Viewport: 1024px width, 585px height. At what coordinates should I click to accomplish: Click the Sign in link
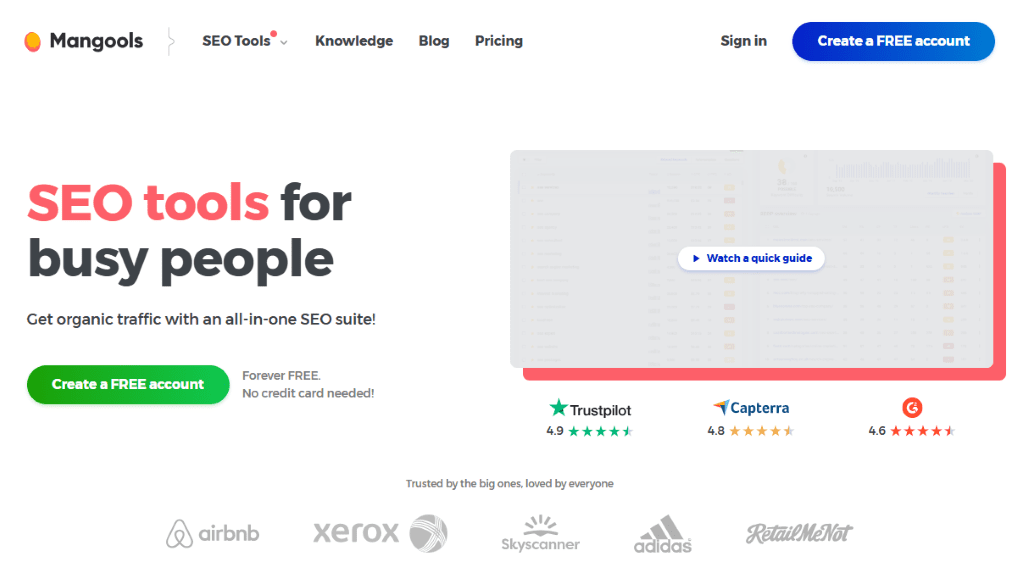743,41
